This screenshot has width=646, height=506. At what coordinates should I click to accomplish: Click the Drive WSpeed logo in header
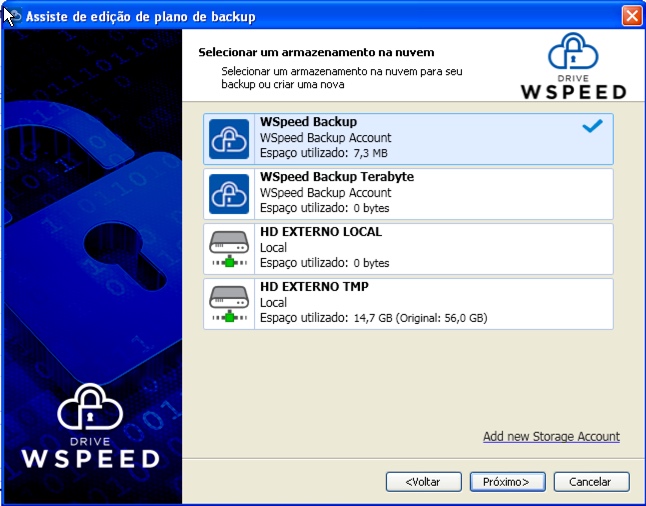point(573,66)
